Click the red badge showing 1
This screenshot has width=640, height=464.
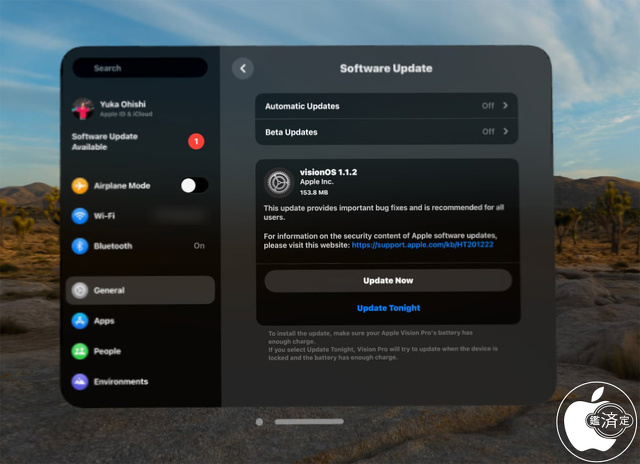pos(196,141)
